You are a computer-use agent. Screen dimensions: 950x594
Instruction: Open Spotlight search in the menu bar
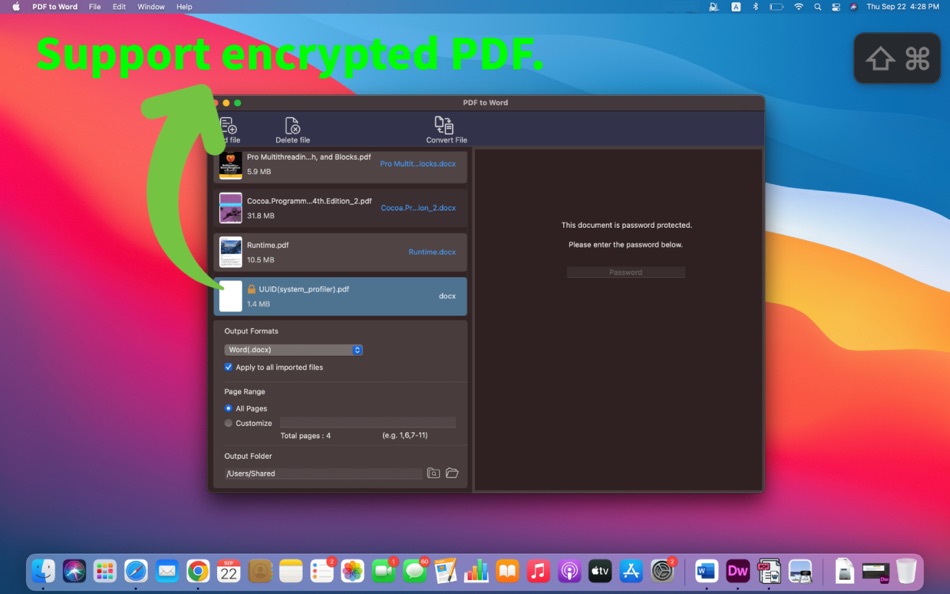click(818, 7)
